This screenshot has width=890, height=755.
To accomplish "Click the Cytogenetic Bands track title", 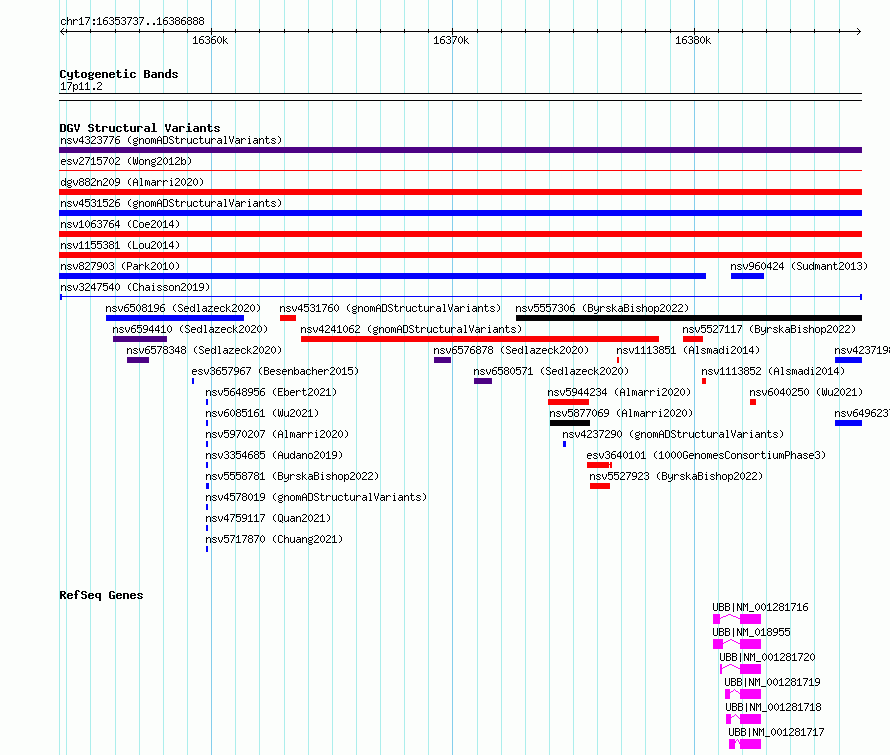I will (x=119, y=74).
